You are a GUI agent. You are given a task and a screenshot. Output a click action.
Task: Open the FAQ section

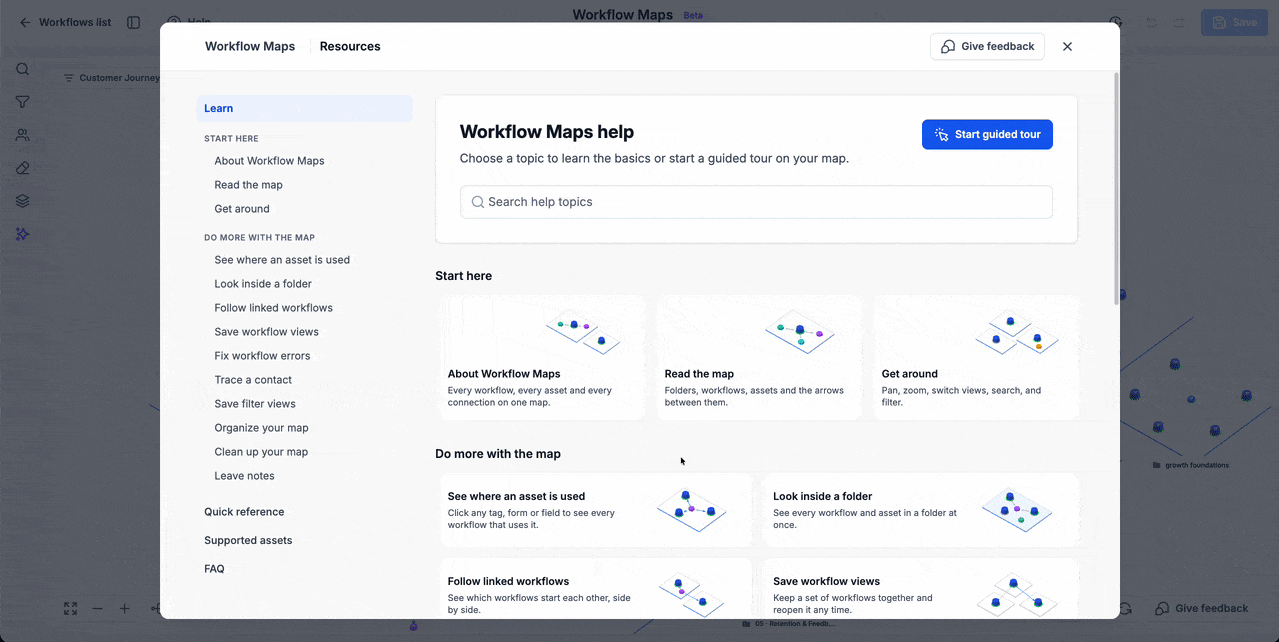pos(214,569)
